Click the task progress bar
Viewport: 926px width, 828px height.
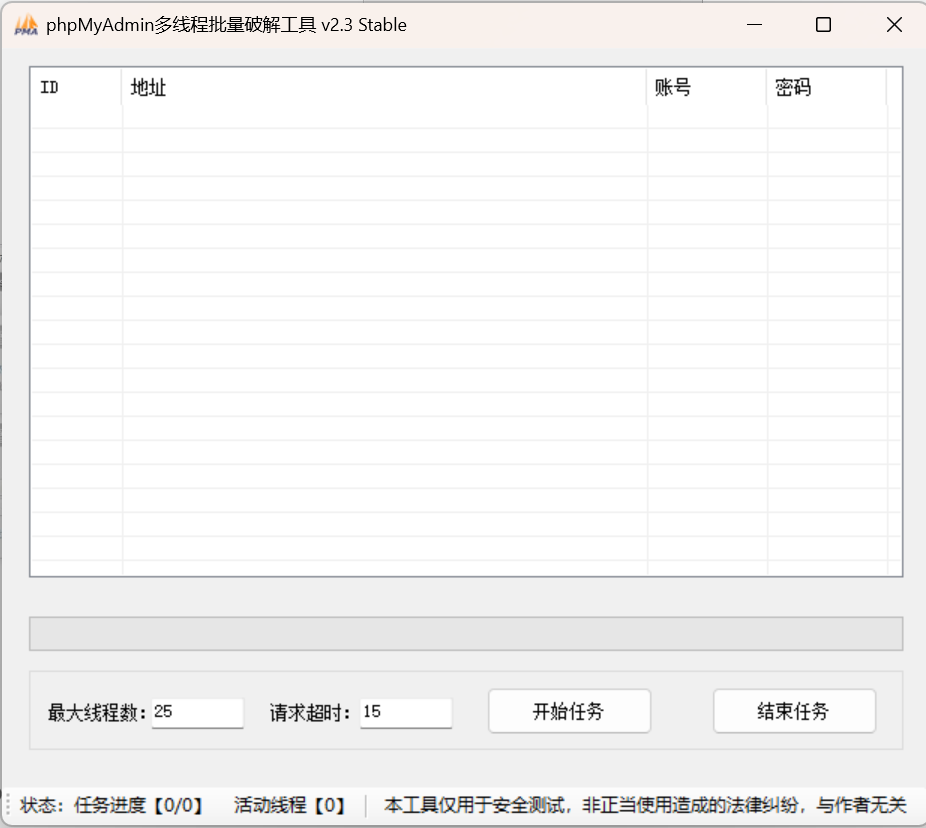pos(466,634)
